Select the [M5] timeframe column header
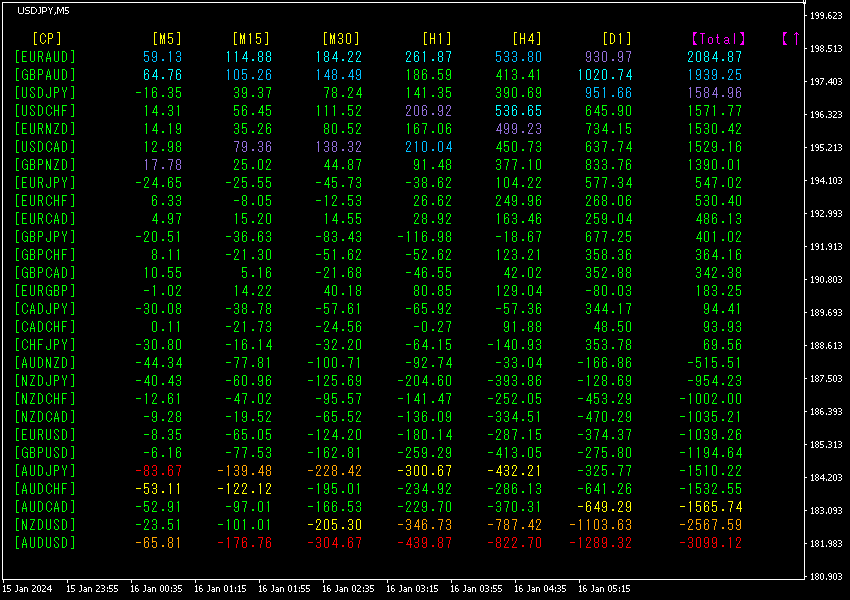Viewport: 850px width, 600px height. click(x=167, y=38)
